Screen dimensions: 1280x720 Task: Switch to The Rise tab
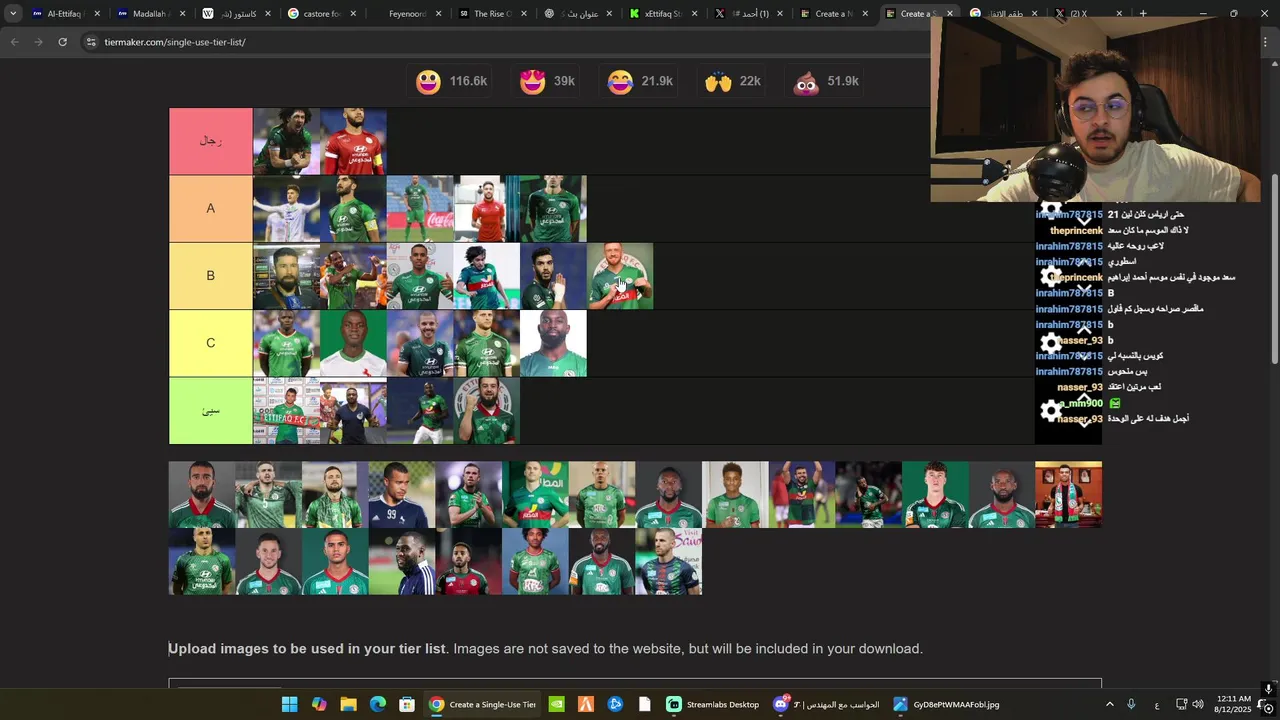point(490,14)
